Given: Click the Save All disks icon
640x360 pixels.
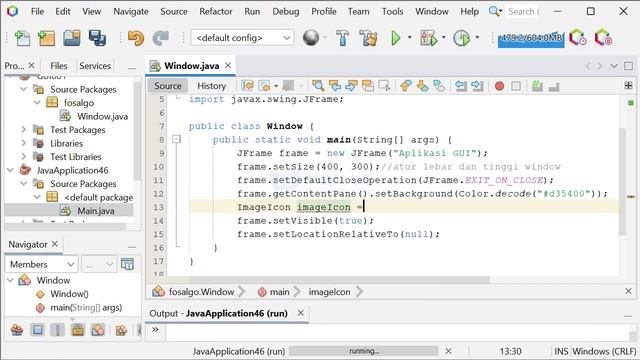Looking at the screenshot, I should pos(97,38).
